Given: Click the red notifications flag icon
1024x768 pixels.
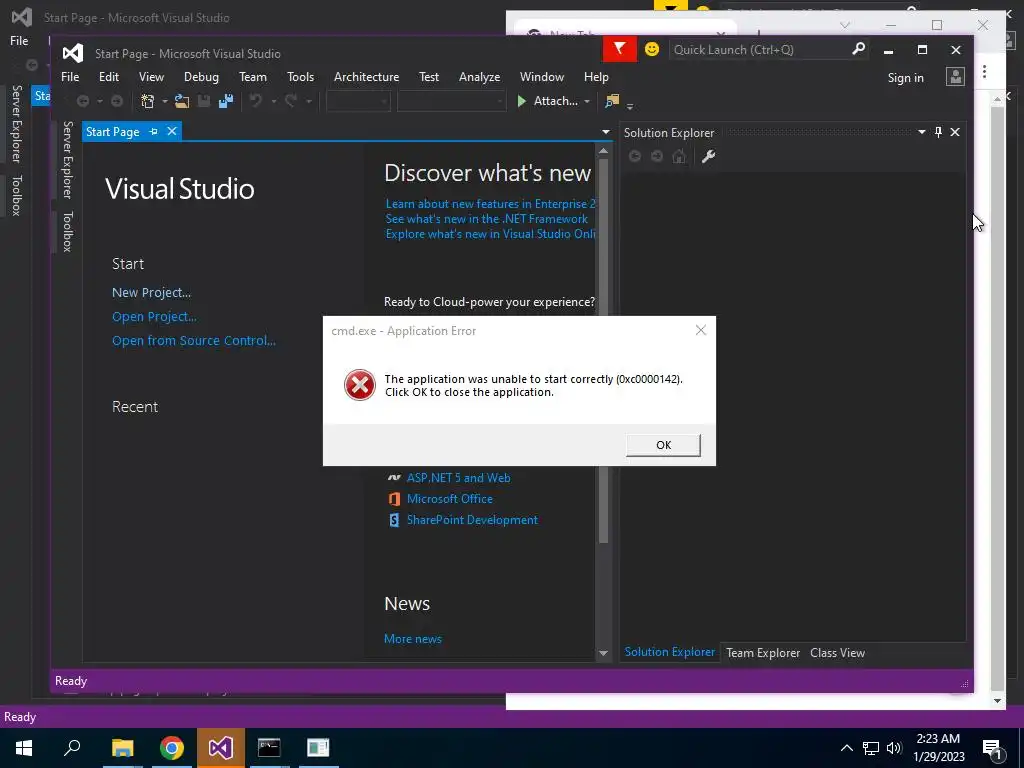Looking at the screenshot, I should pyautogui.click(x=619, y=49).
